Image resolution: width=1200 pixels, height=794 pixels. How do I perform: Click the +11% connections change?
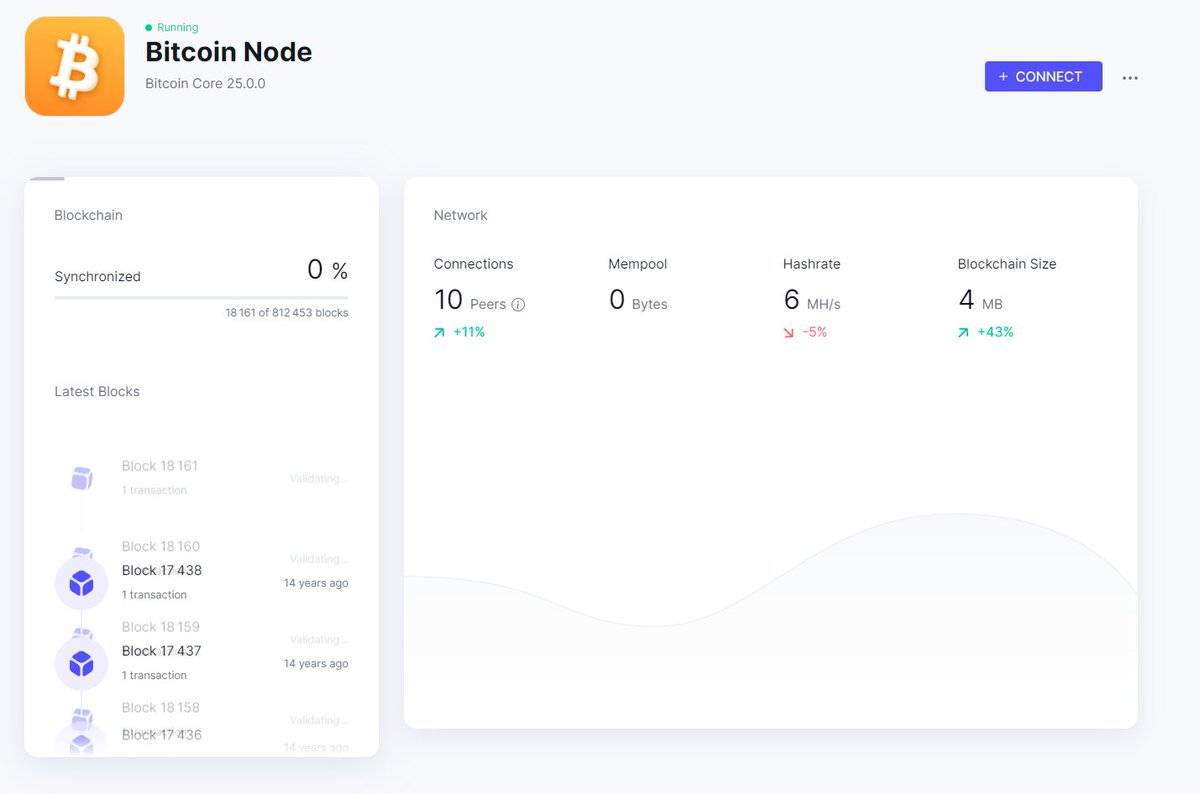[x=469, y=332]
